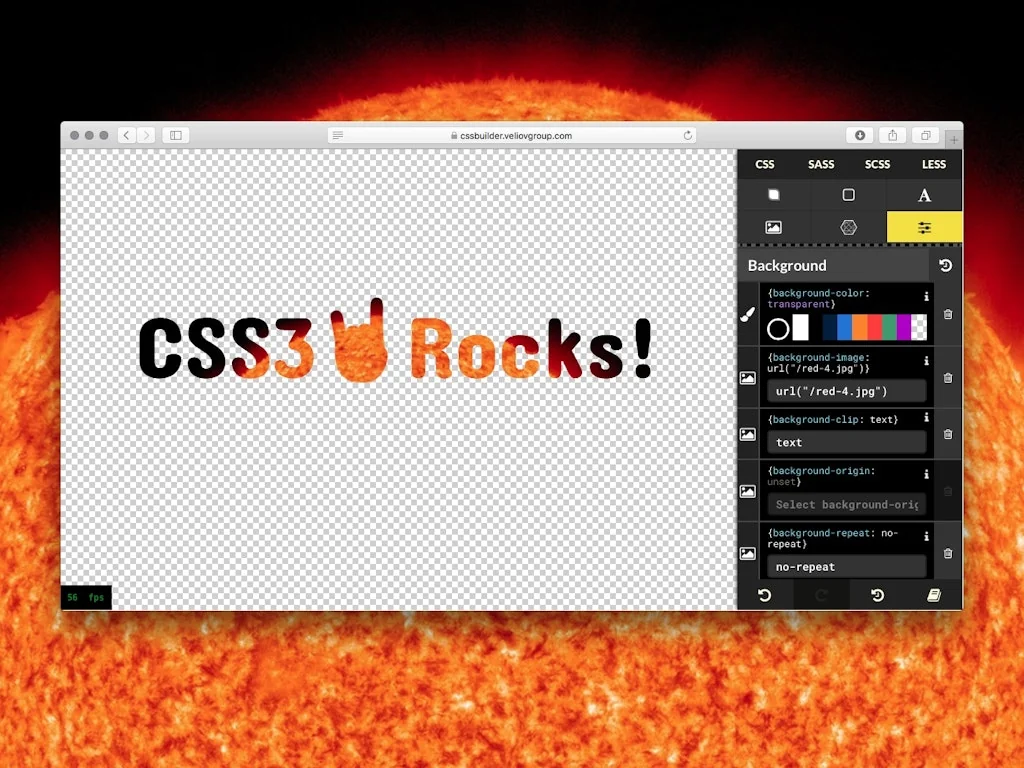1024x768 pixels.
Task: Switch to the LESS tab
Action: [933, 164]
